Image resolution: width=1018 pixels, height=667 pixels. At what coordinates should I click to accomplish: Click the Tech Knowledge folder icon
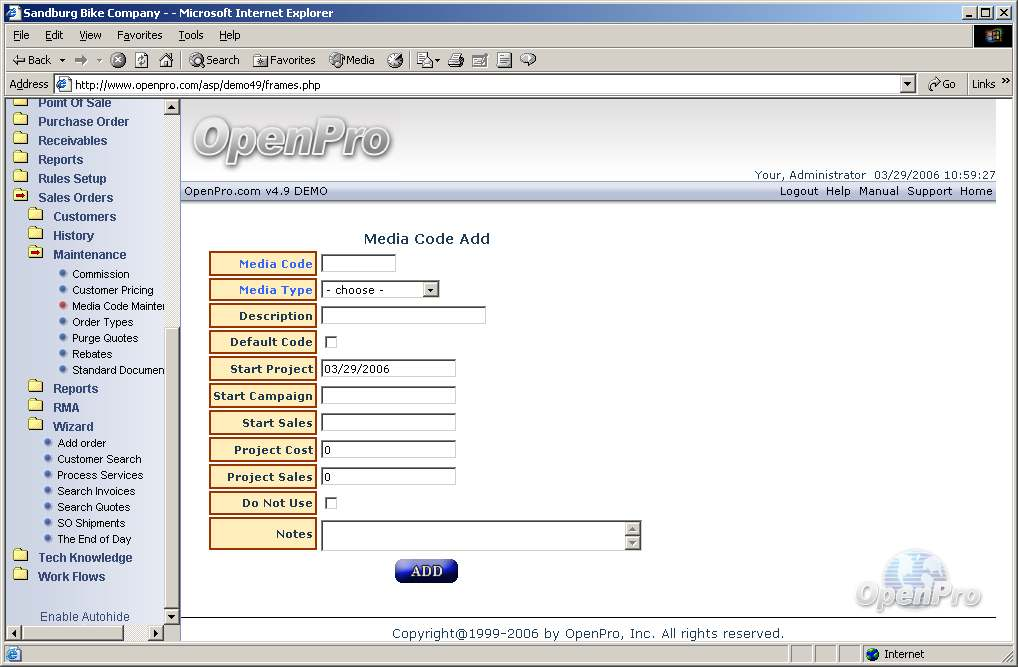(20, 557)
